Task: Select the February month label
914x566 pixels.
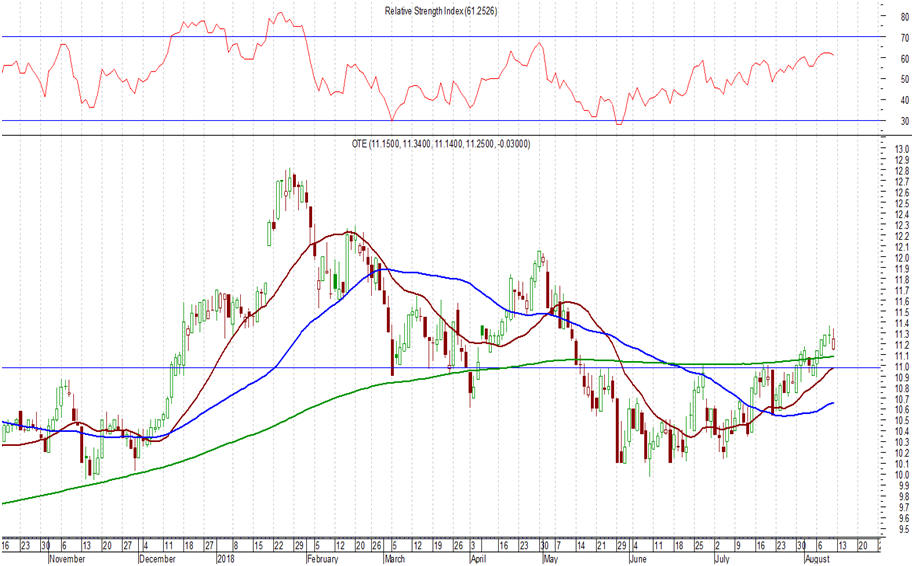Action: click(322, 559)
